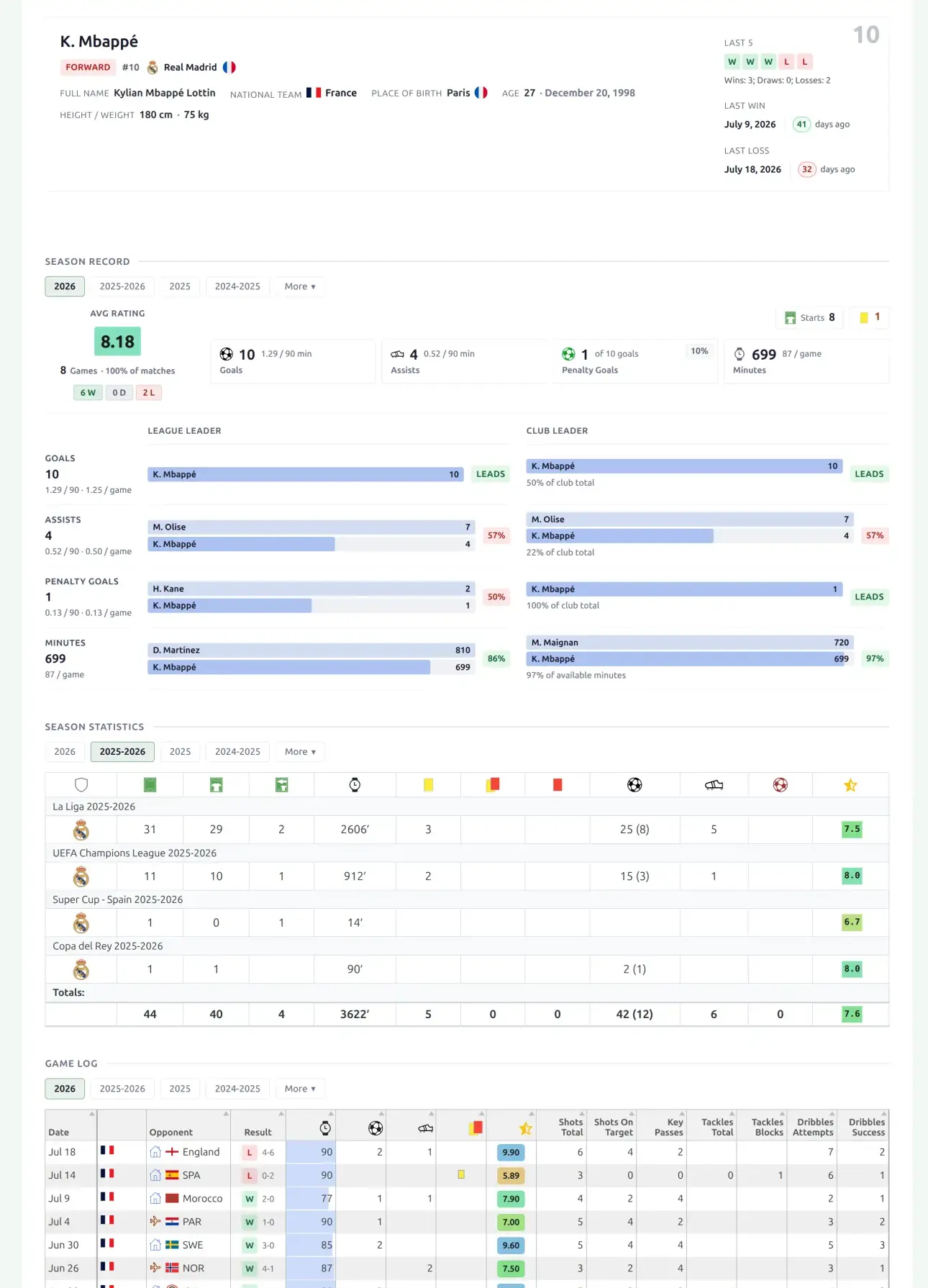Select the 2024-2025 tab under Season Record
This screenshot has height=1288, width=928.
237,286
